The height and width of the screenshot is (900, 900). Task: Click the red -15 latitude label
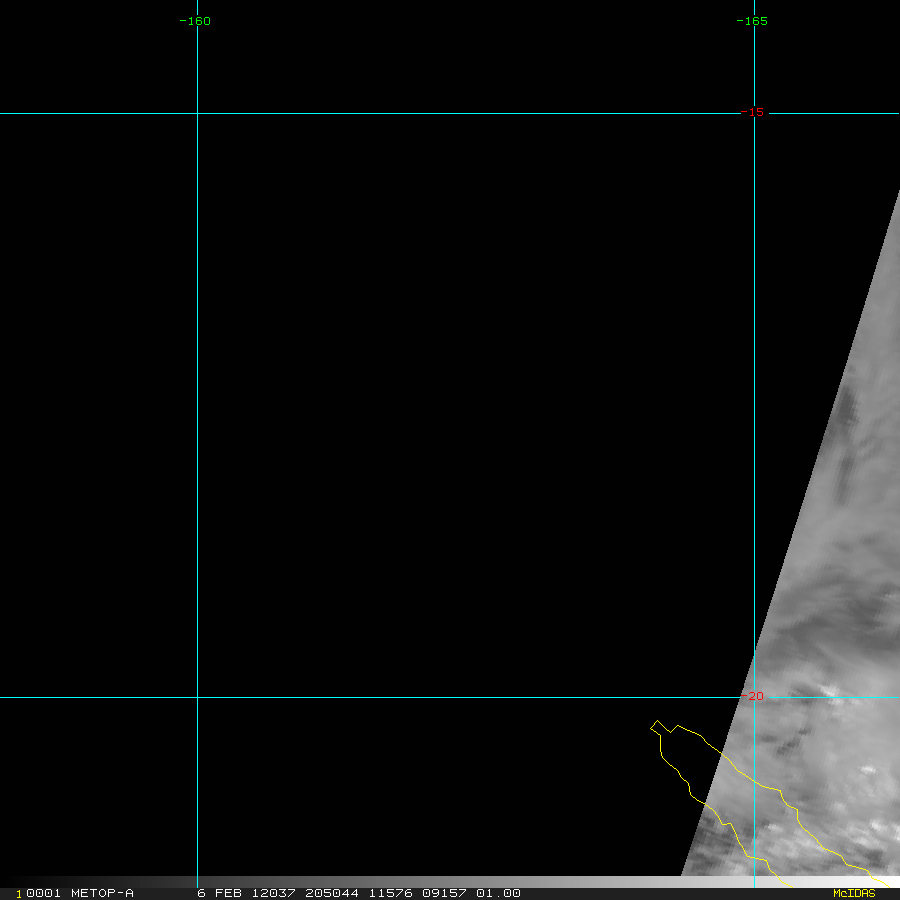tap(754, 112)
